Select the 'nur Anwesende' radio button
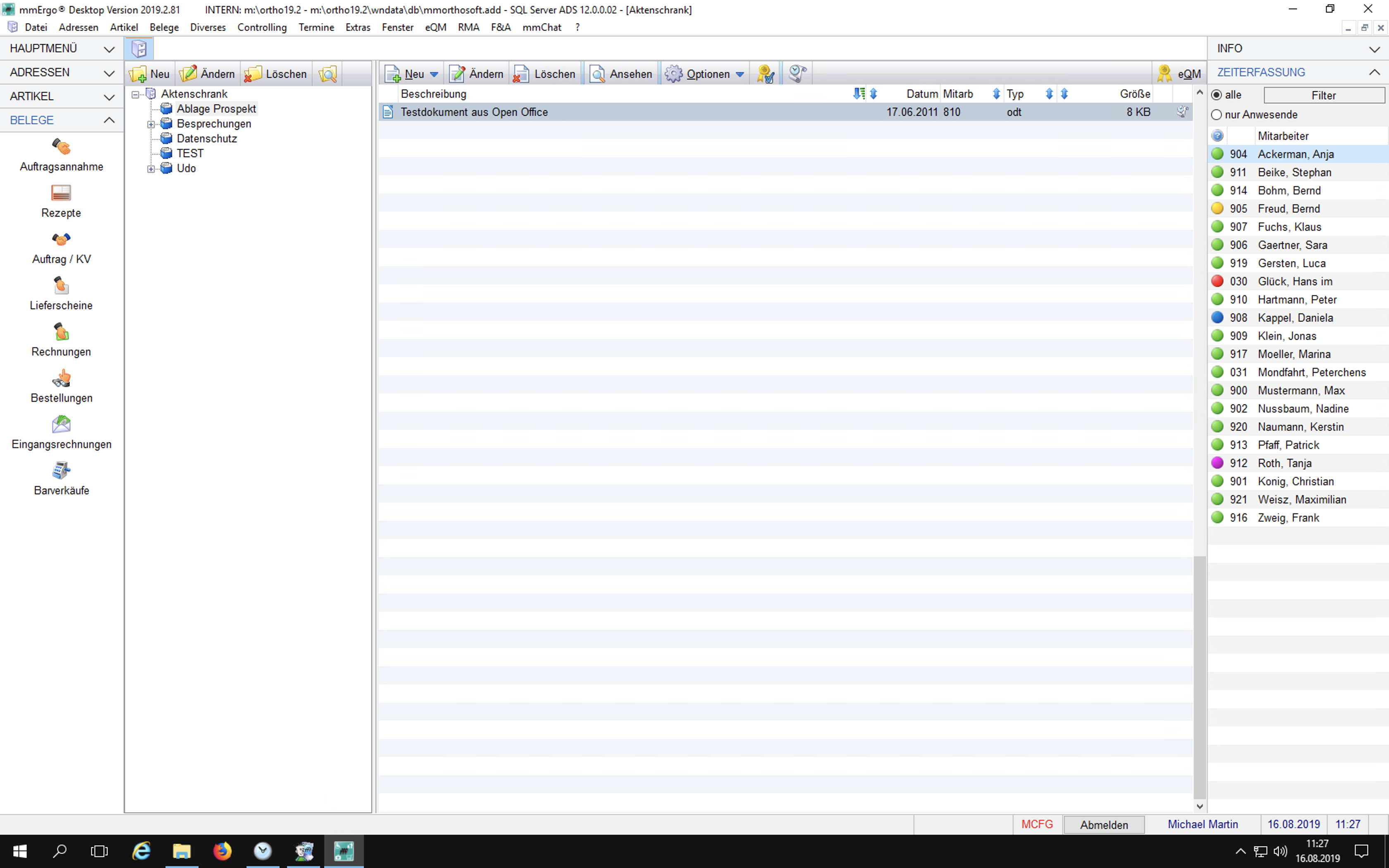1389x868 pixels. (1216, 115)
